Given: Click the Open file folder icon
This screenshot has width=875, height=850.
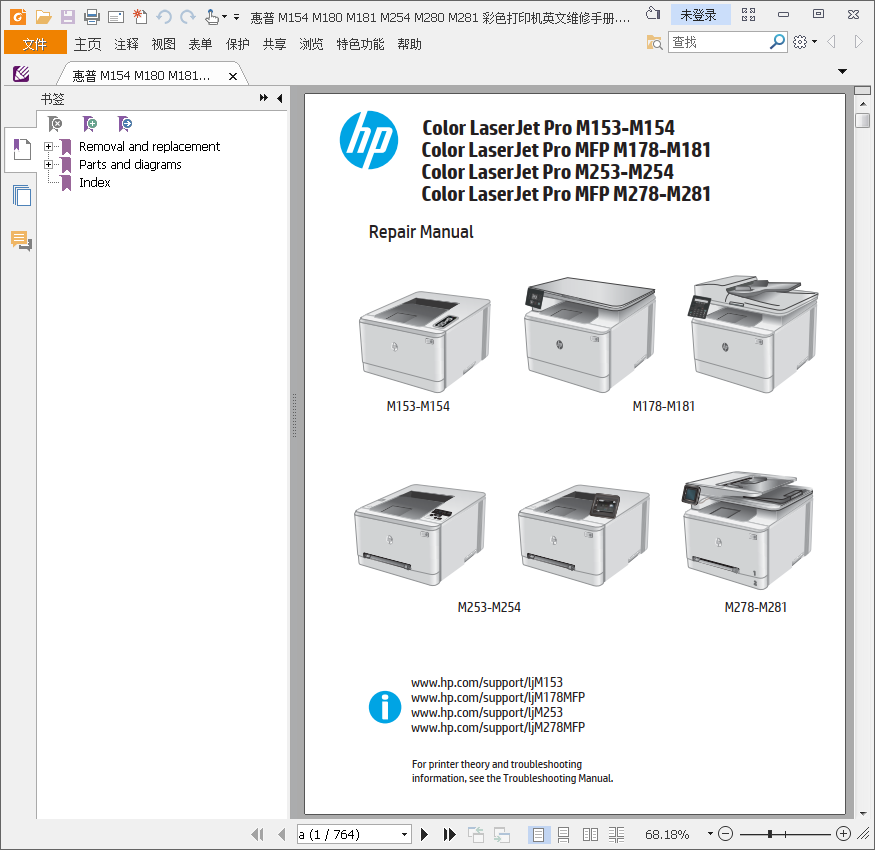Looking at the screenshot, I should 43,17.
